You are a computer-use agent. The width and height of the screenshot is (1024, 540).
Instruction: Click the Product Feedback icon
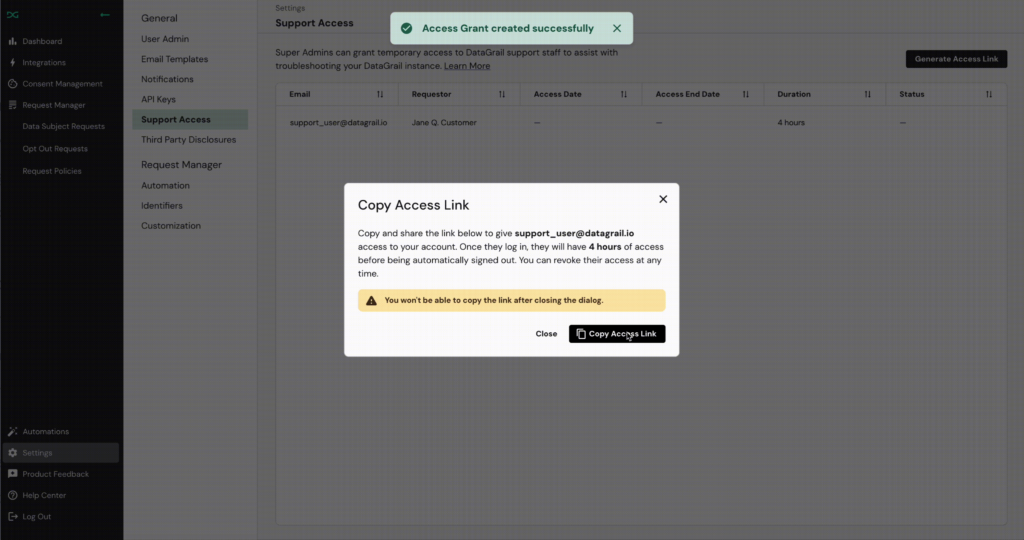click(x=13, y=474)
